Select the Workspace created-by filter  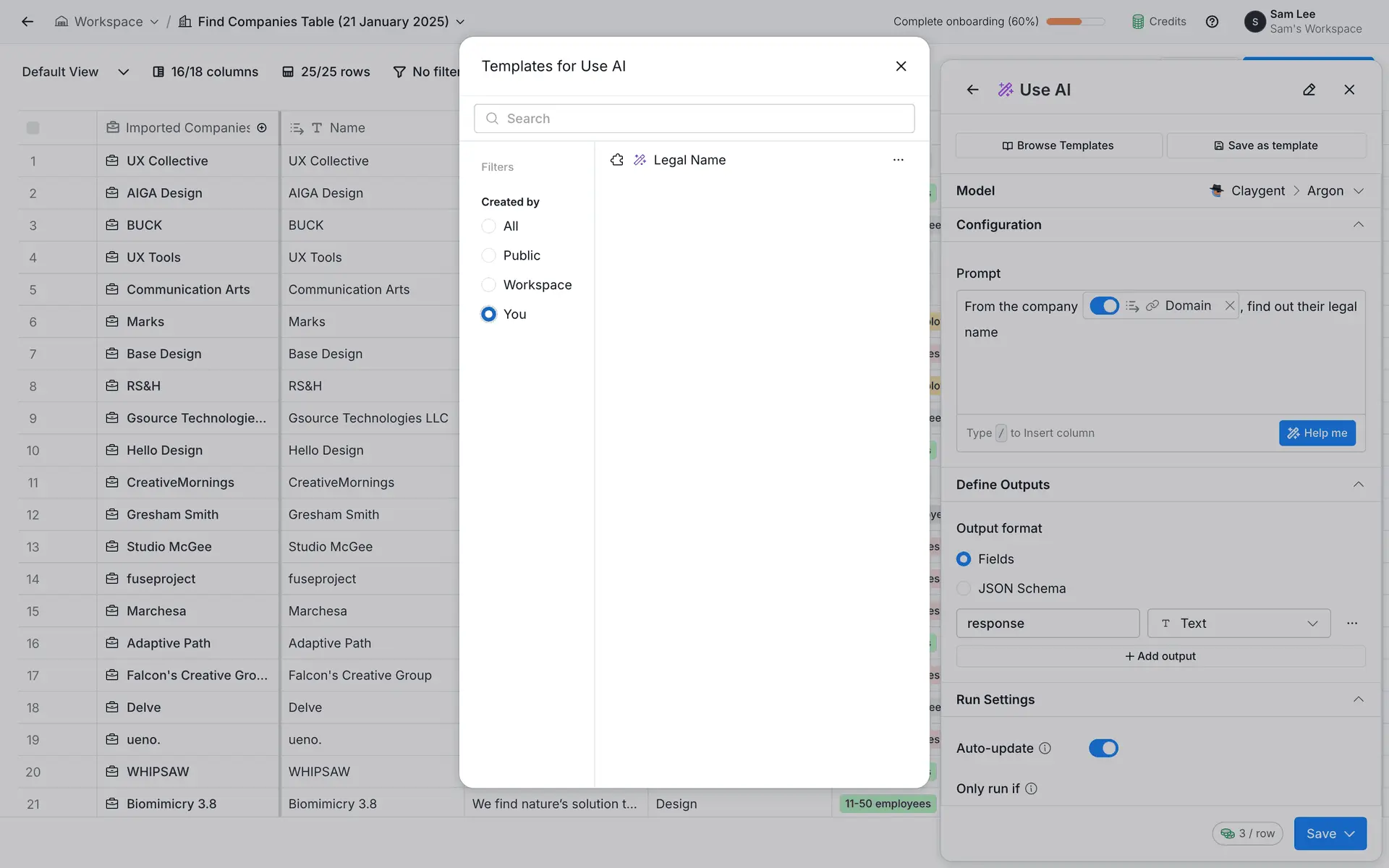click(x=489, y=285)
